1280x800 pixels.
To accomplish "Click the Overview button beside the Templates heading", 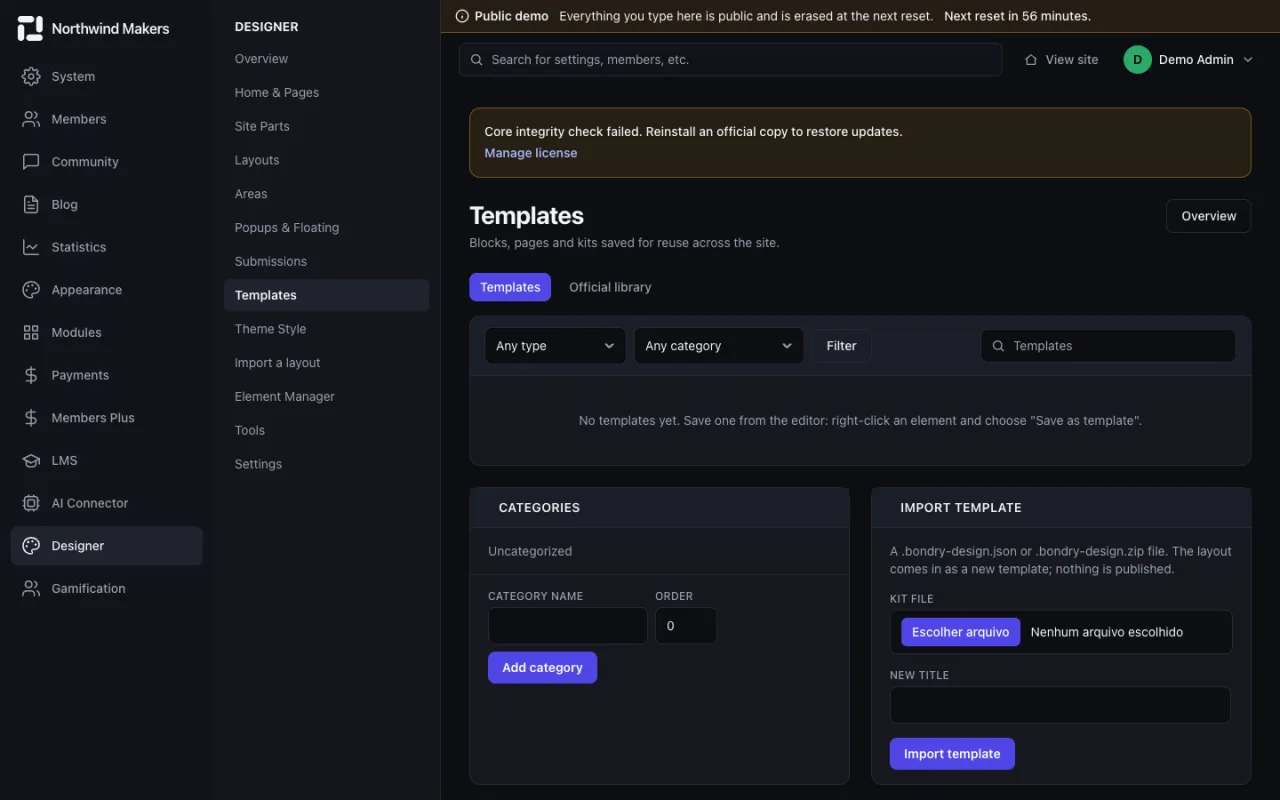I will 1209,216.
